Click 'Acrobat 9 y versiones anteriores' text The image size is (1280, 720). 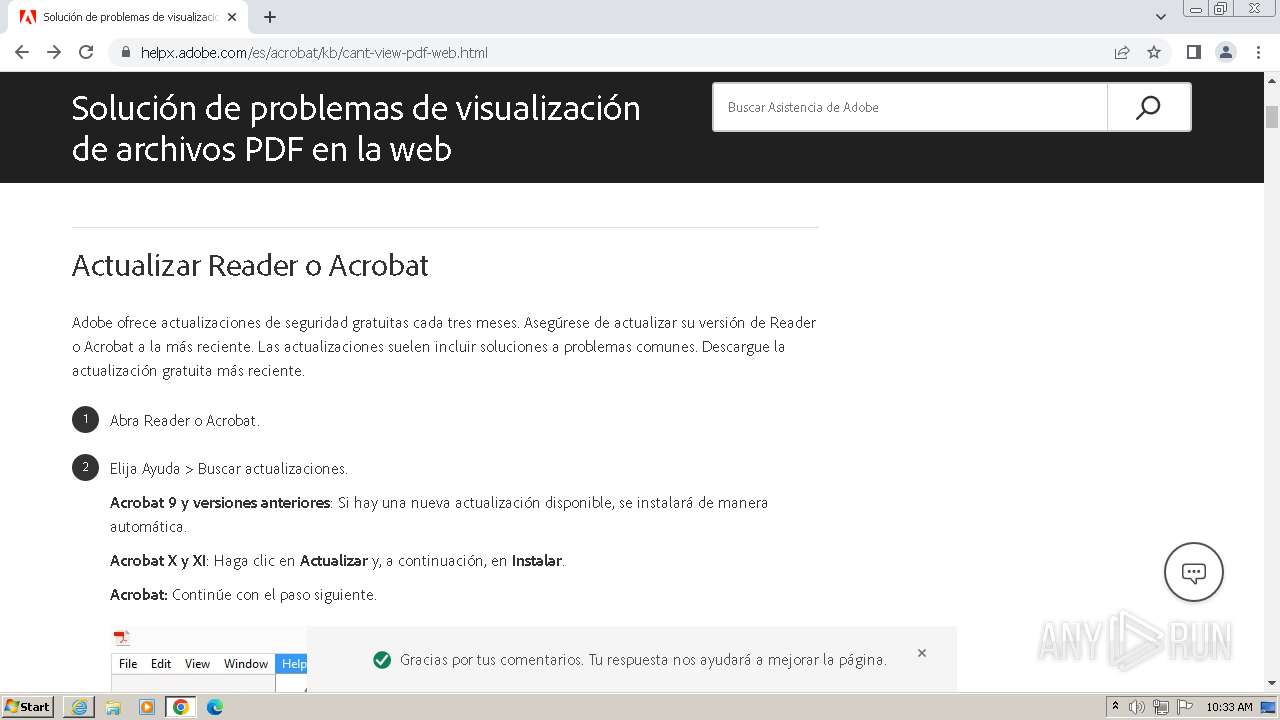(220, 503)
